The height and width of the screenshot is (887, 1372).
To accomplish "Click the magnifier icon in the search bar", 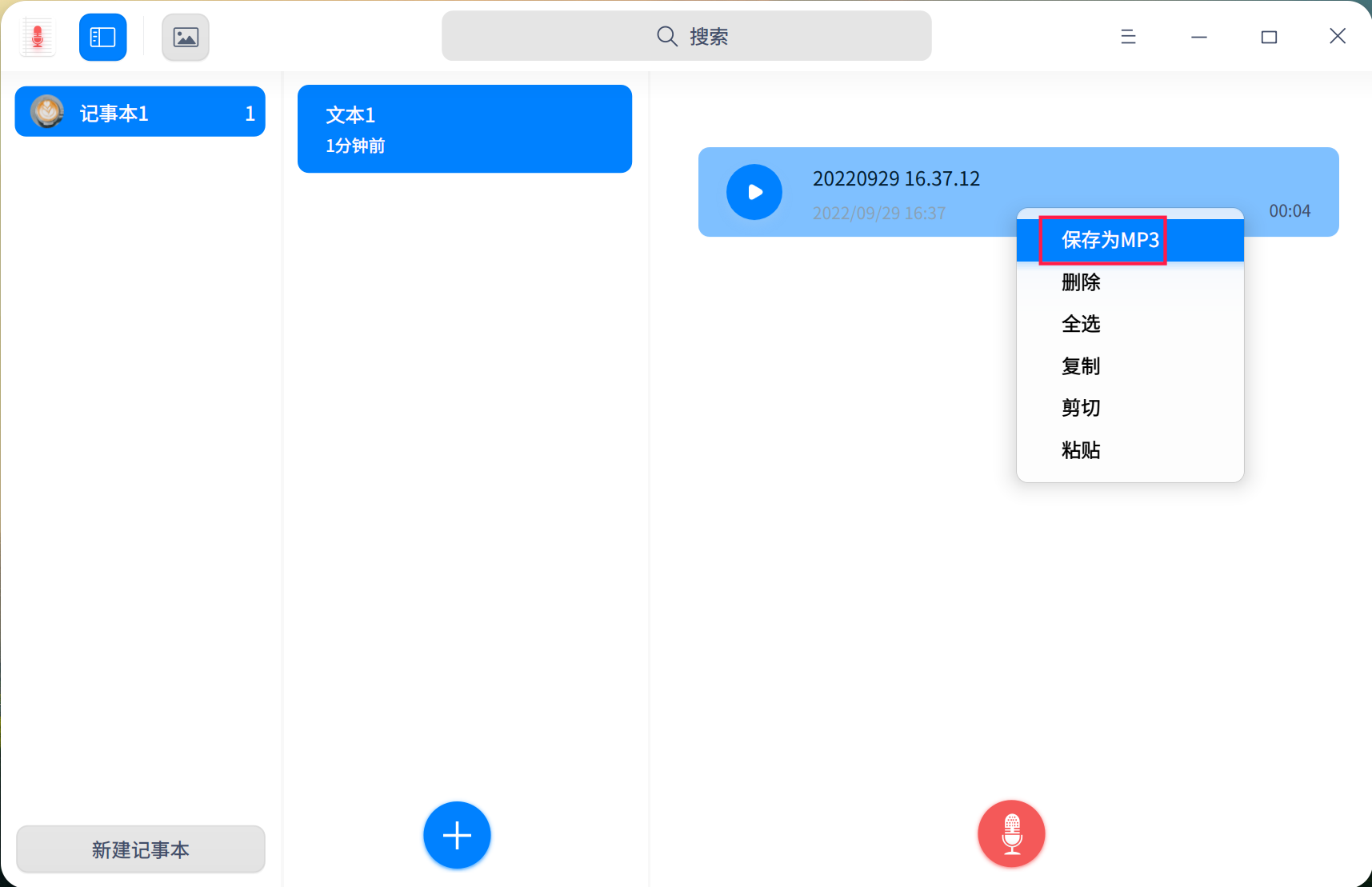I will click(666, 36).
